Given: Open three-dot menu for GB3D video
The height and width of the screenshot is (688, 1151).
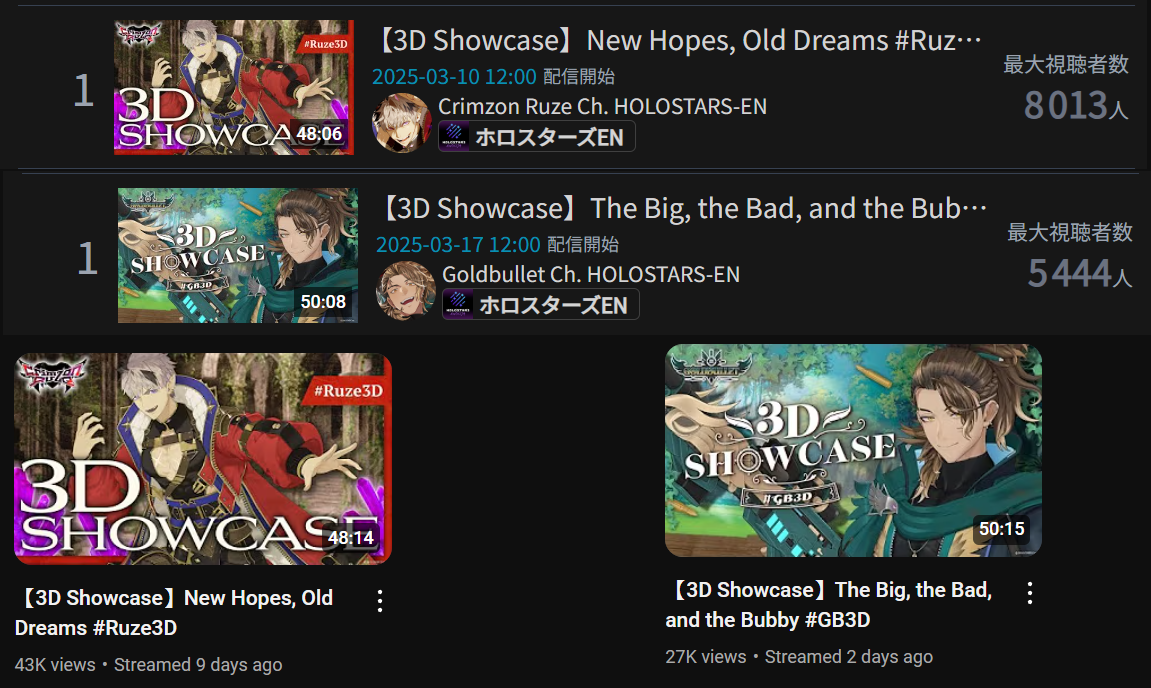Looking at the screenshot, I should pos(1030,593).
